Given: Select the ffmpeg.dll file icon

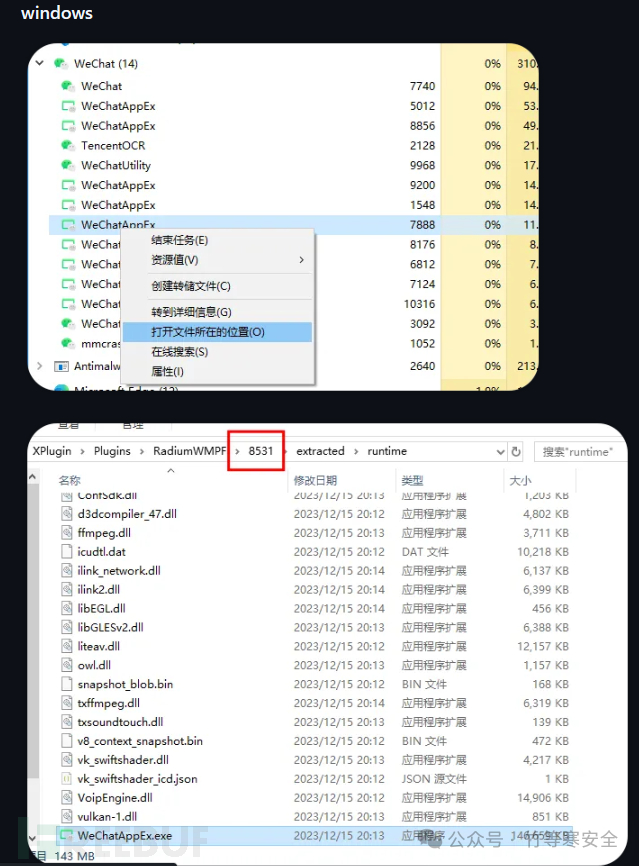Looking at the screenshot, I should point(67,533).
